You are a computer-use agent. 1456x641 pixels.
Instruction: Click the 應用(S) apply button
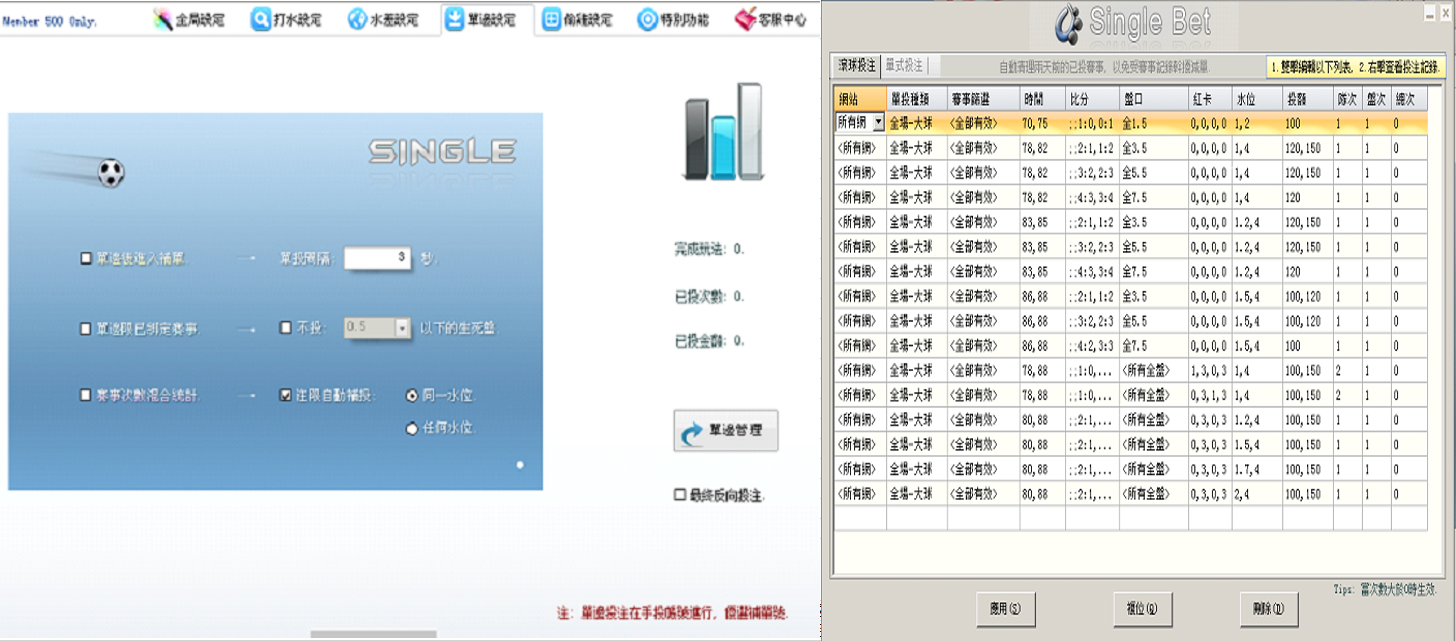click(x=1005, y=608)
